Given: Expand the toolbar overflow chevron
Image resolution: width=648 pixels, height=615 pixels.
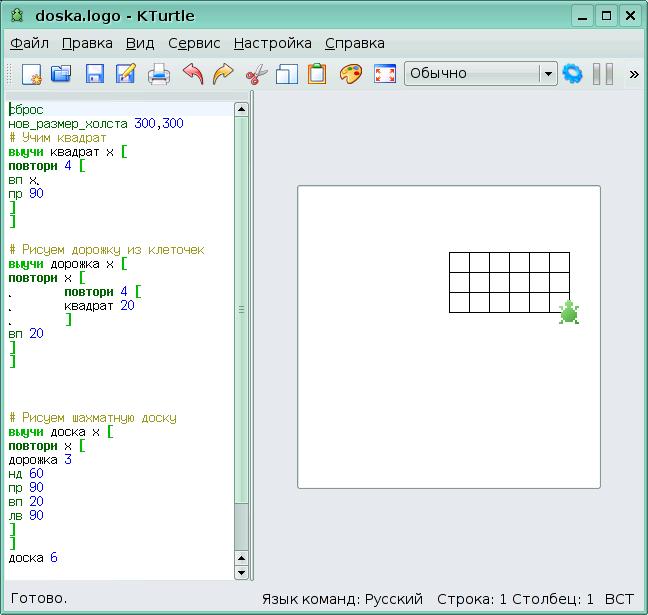Looking at the screenshot, I should click(x=634, y=74).
